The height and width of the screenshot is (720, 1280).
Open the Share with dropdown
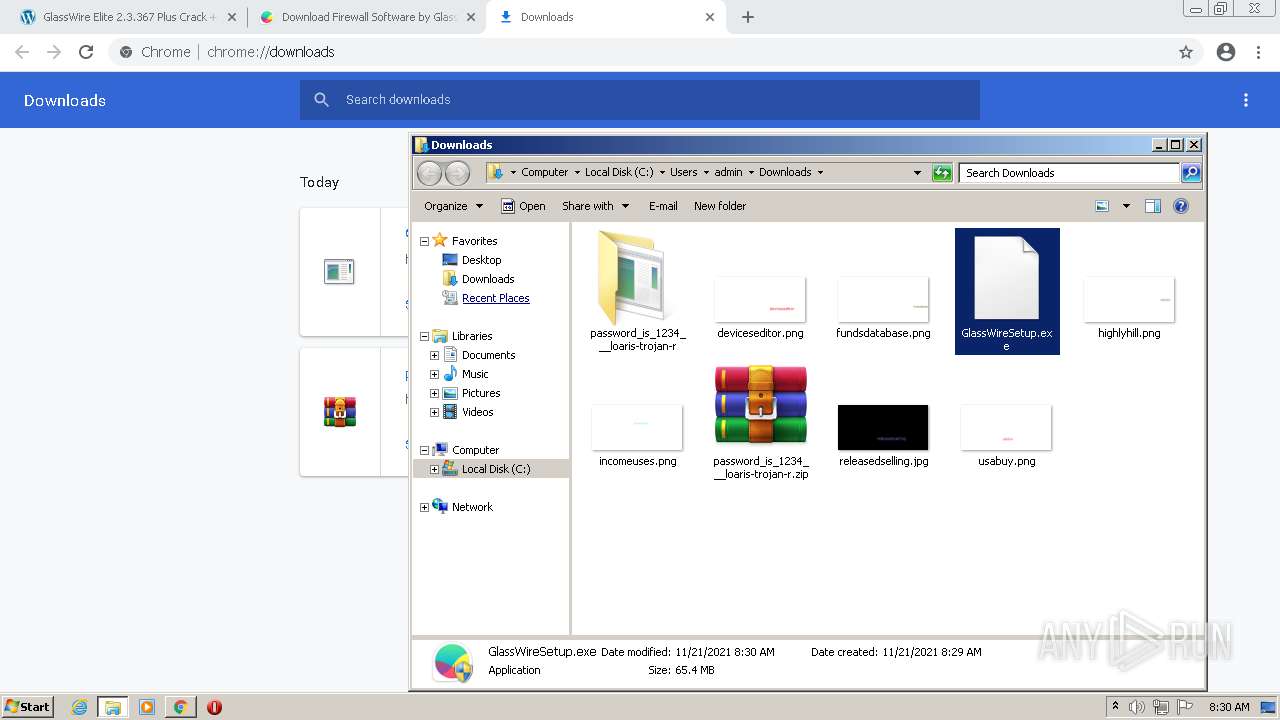pyautogui.click(x=595, y=206)
